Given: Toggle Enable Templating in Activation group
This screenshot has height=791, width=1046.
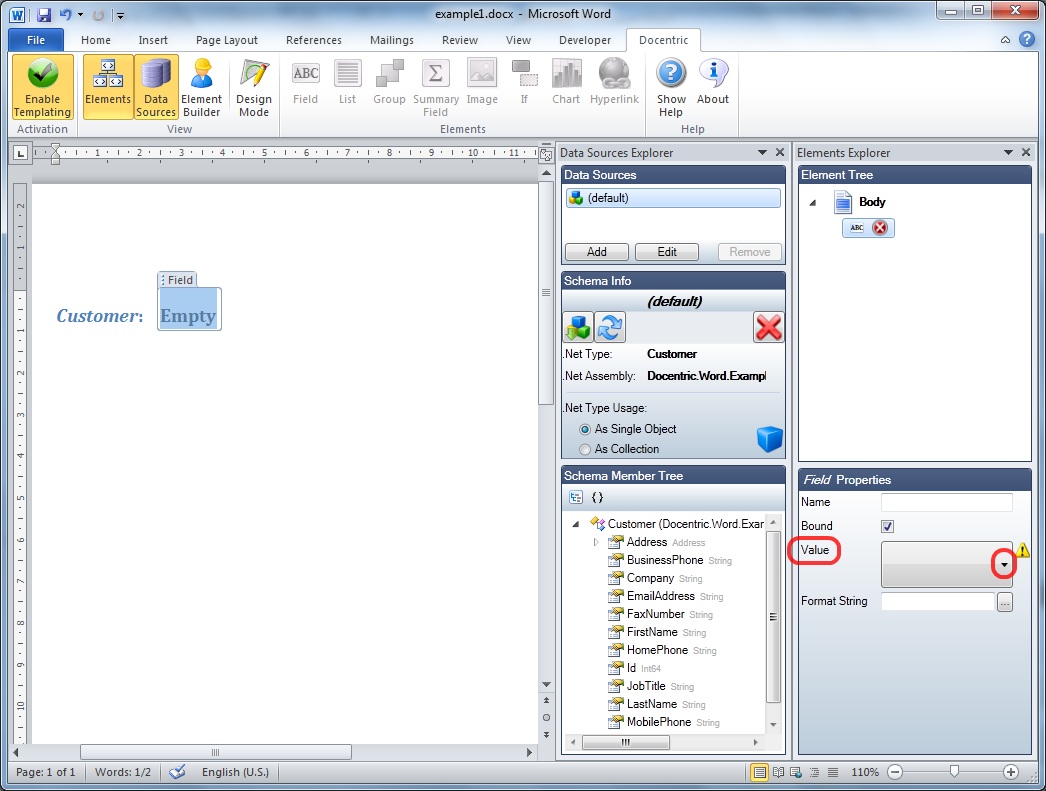Looking at the screenshot, I should click(x=43, y=87).
